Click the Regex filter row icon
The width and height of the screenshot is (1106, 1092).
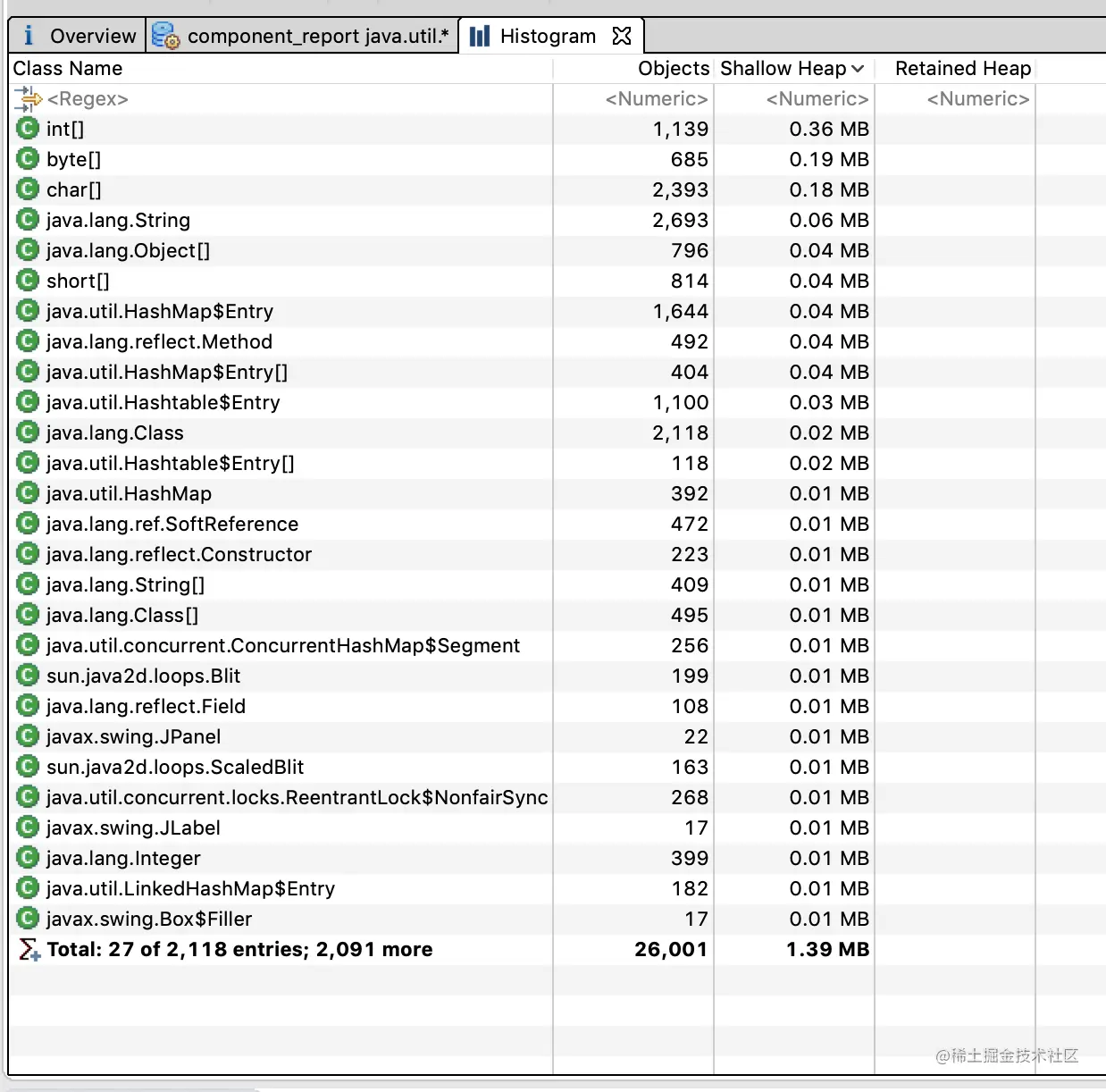tap(28, 98)
